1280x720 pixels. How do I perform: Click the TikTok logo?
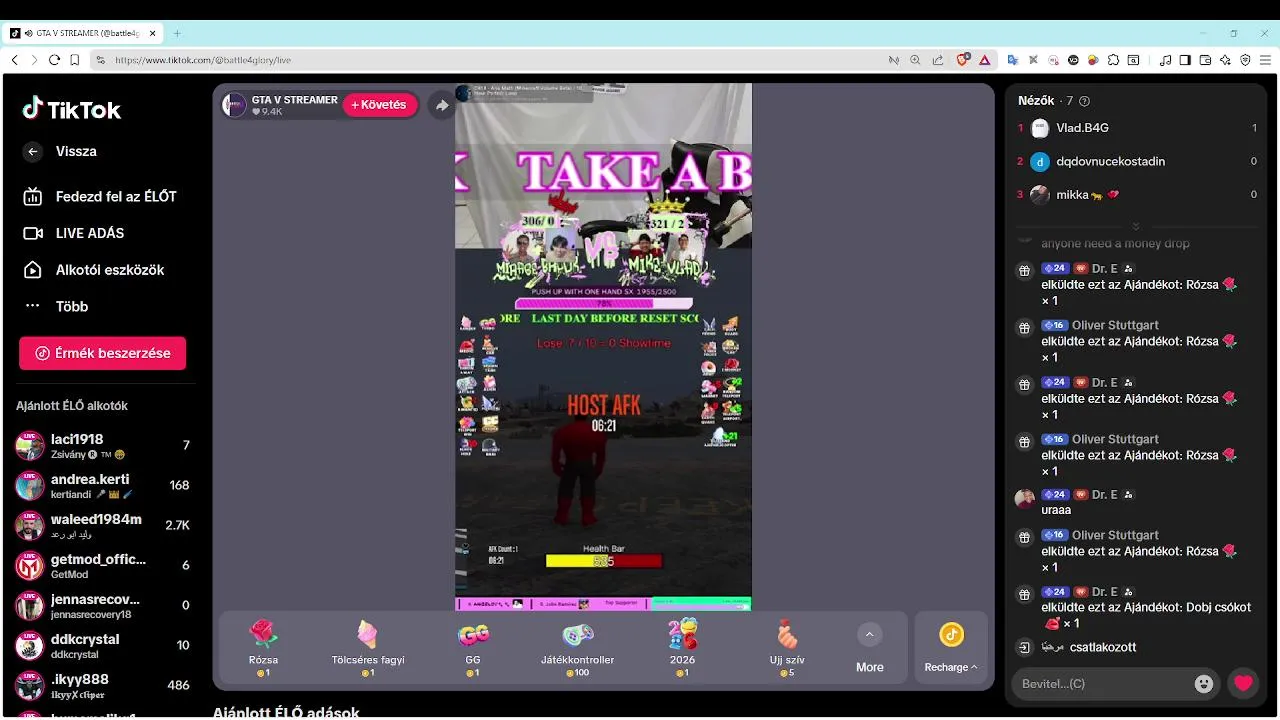click(x=72, y=109)
